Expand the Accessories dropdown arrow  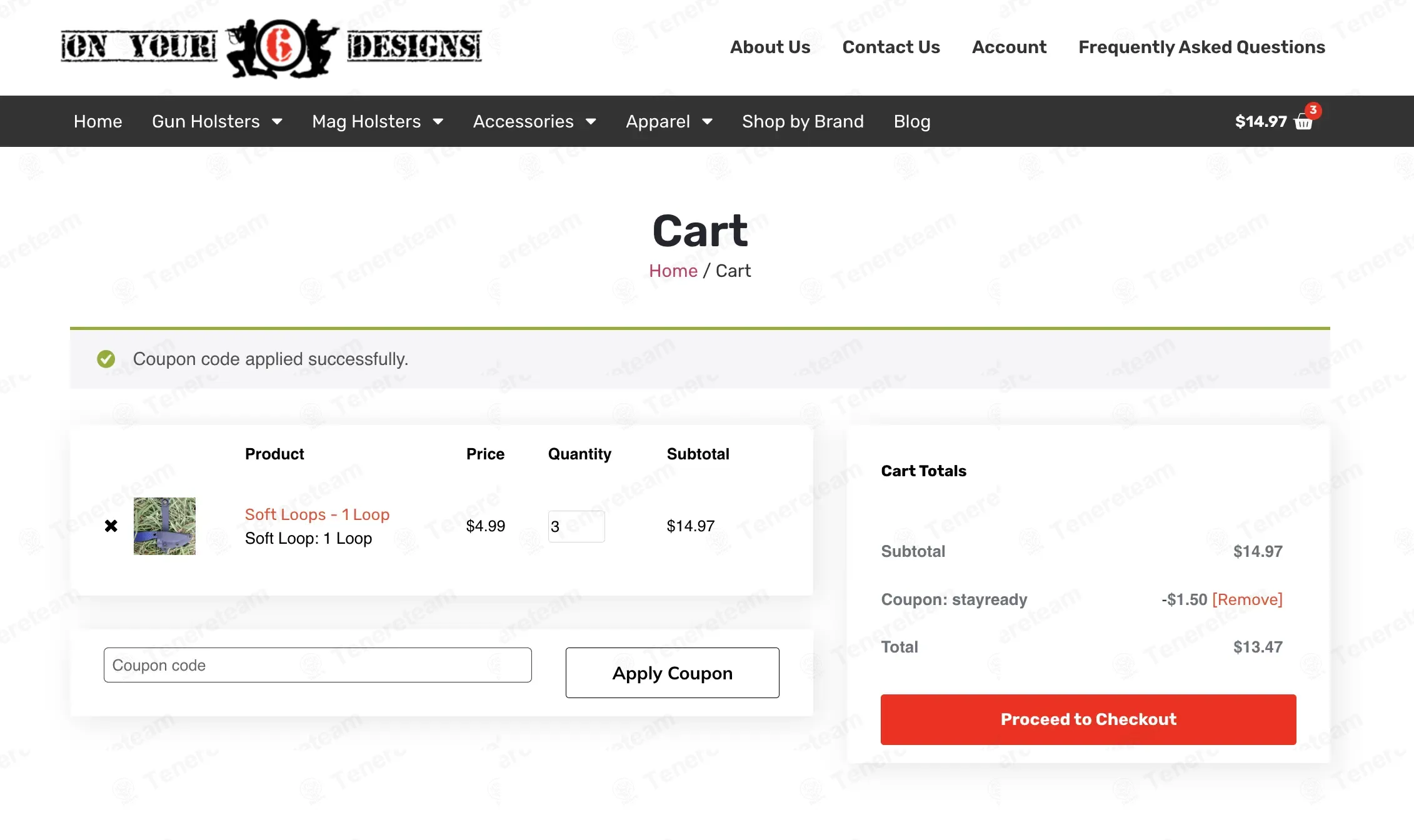(591, 121)
